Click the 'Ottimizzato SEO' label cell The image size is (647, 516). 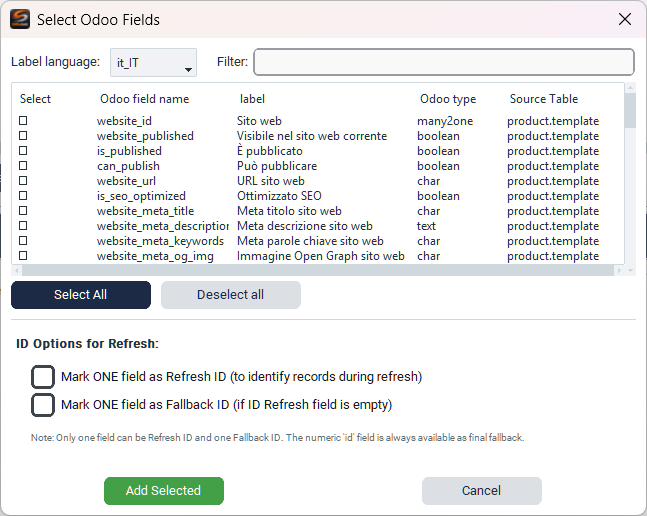pos(279,196)
